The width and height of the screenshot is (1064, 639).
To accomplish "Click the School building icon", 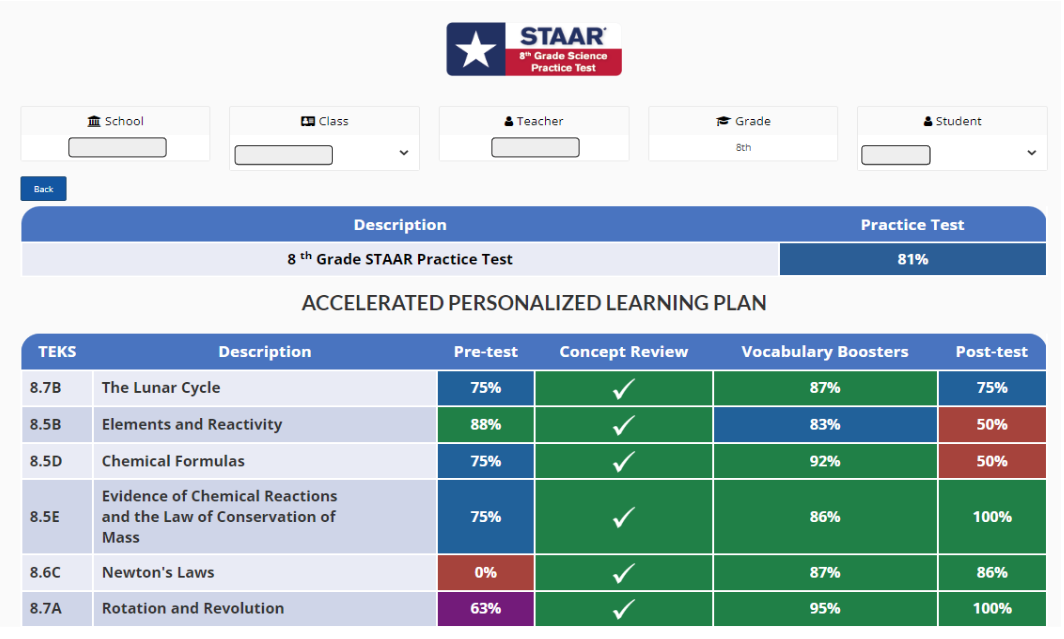I will coord(95,121).
